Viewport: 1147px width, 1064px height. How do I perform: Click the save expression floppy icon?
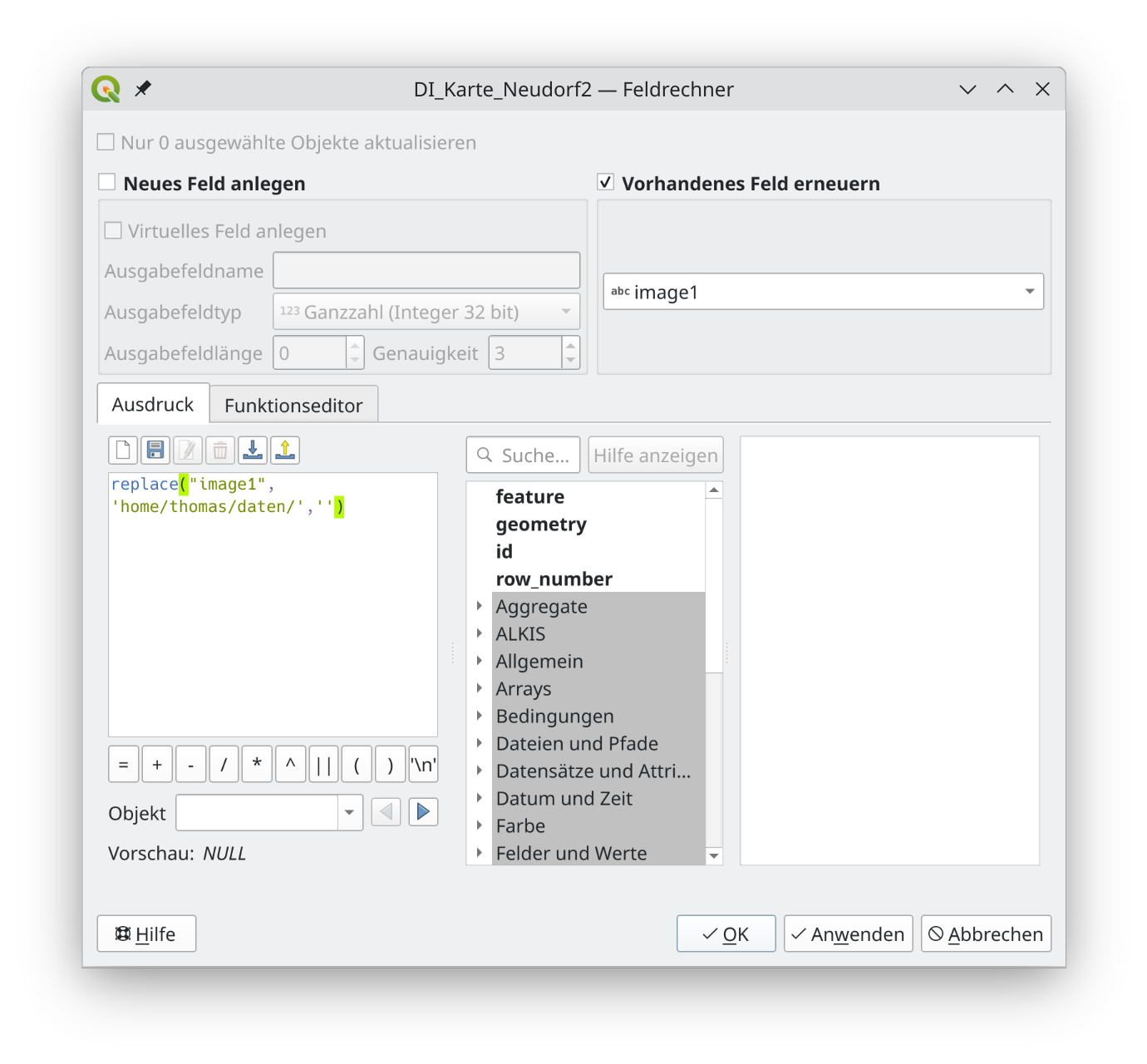[x=155, y=451]
